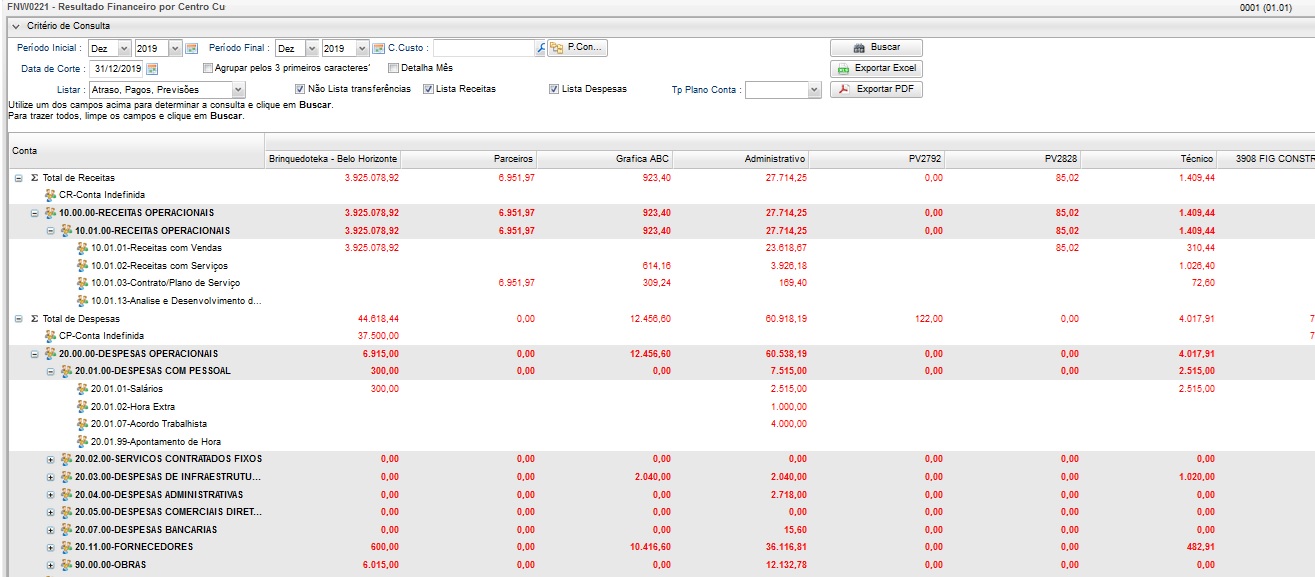1315x577 pixels.
Task: Click the C.Custo search wrench icon
Action: [x=541, y=48]
